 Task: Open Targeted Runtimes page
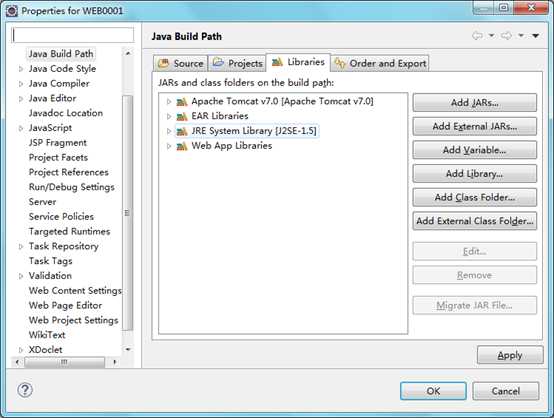(69, 231)
